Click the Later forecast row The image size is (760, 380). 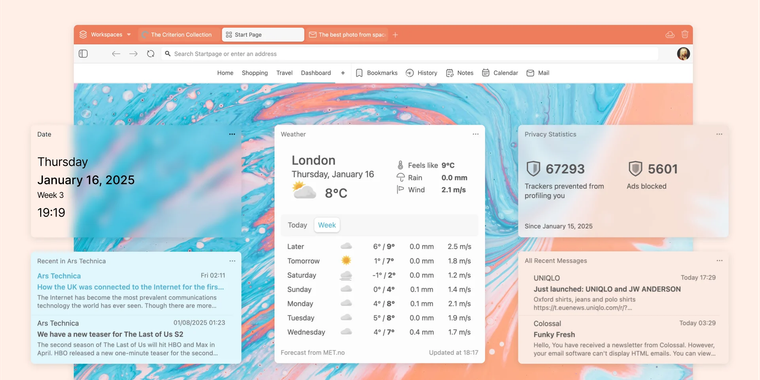(380, 246)
